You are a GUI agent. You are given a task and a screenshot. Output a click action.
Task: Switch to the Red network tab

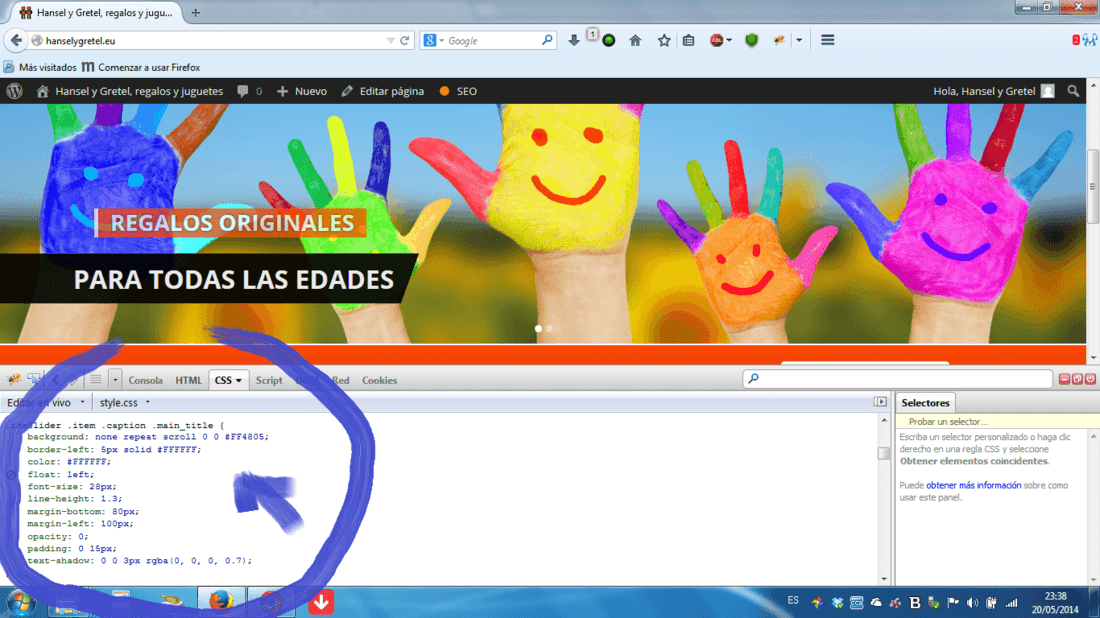pos(340,380)
